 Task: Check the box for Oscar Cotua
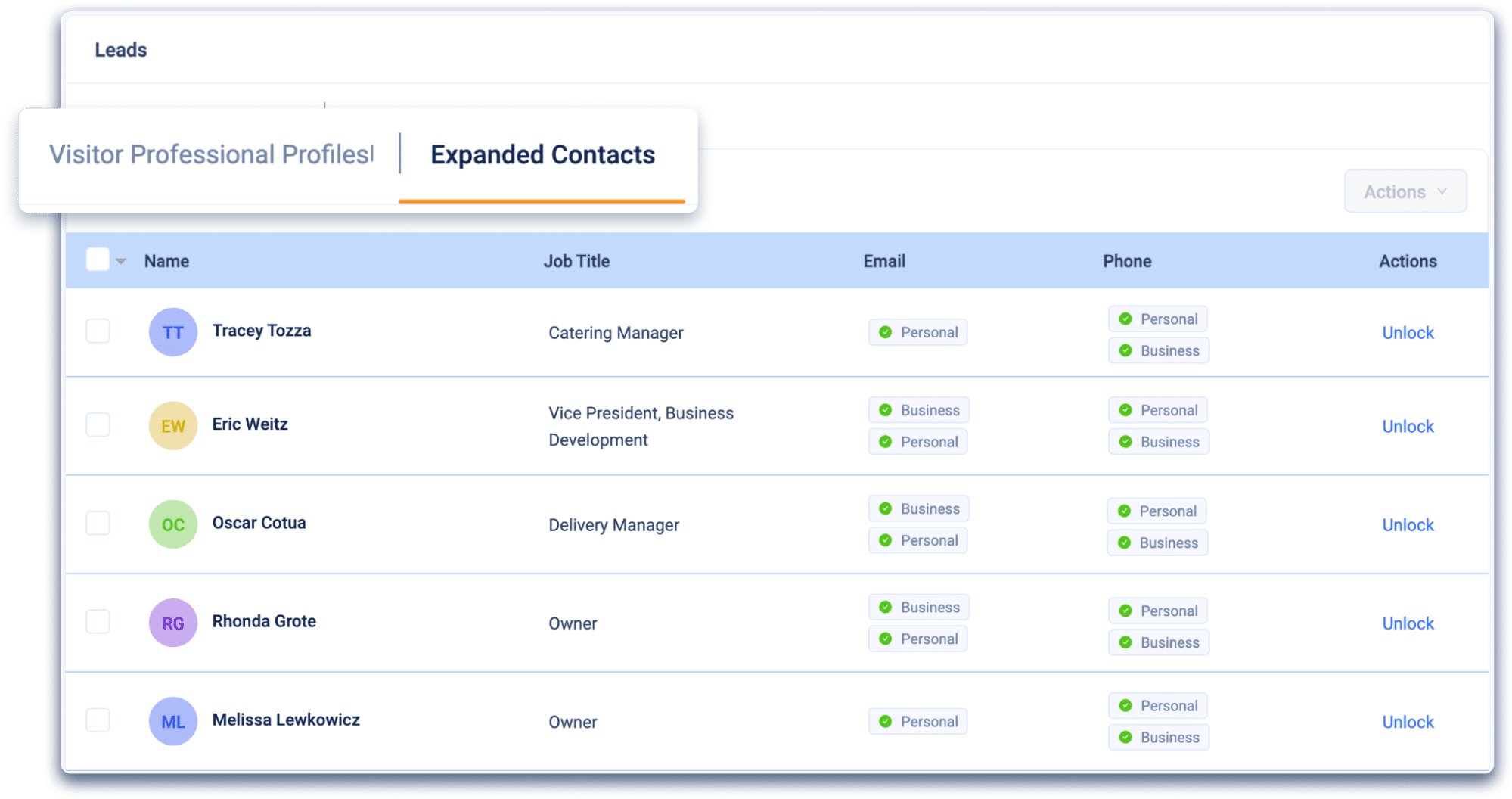coord(98,523)
